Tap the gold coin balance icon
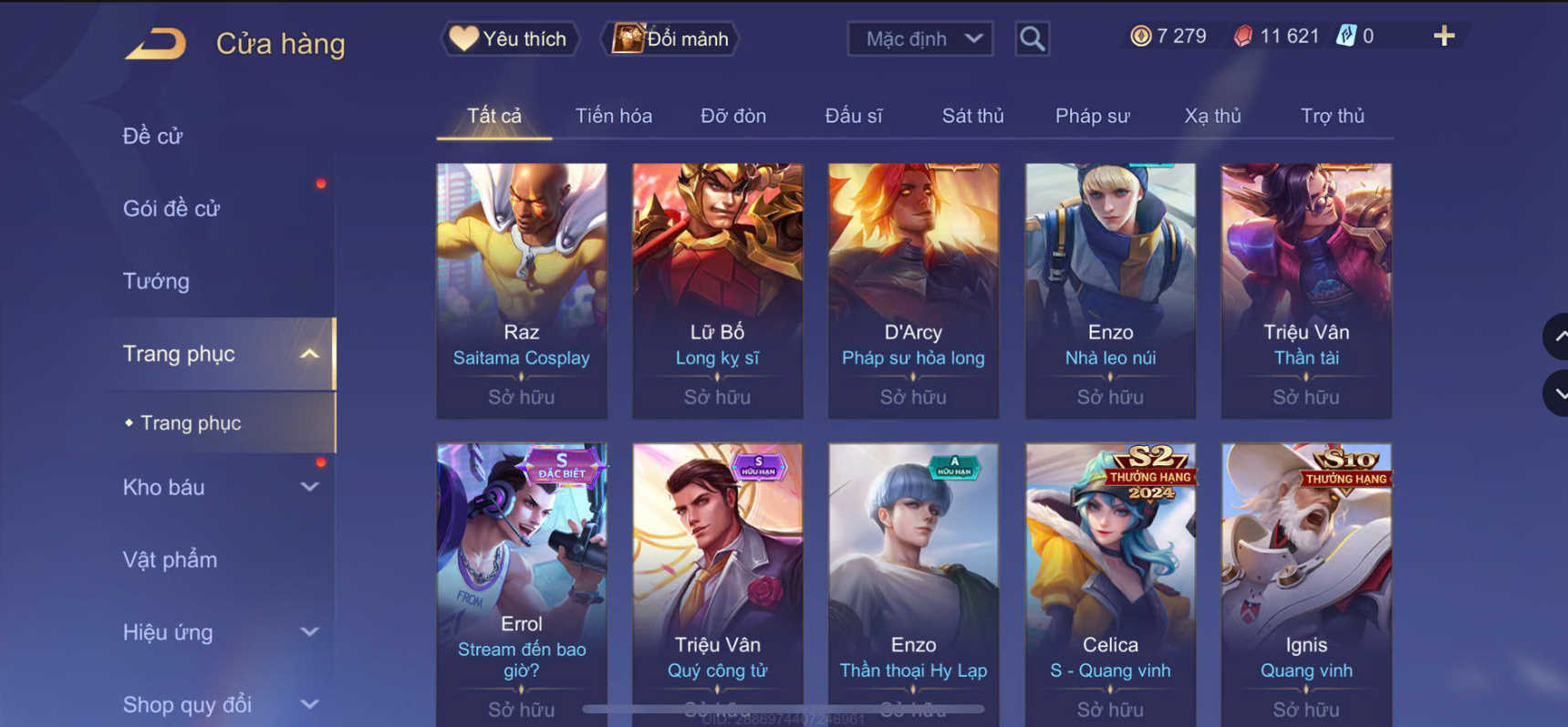 point(1140,36)
